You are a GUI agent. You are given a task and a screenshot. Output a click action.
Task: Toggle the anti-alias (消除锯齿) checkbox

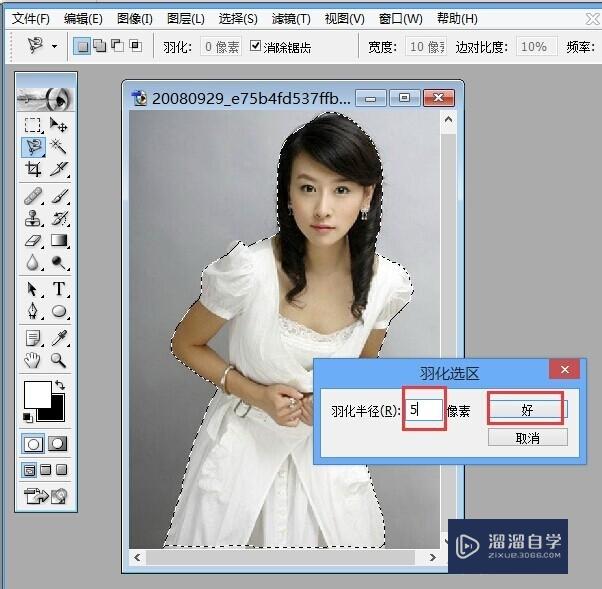255,46
